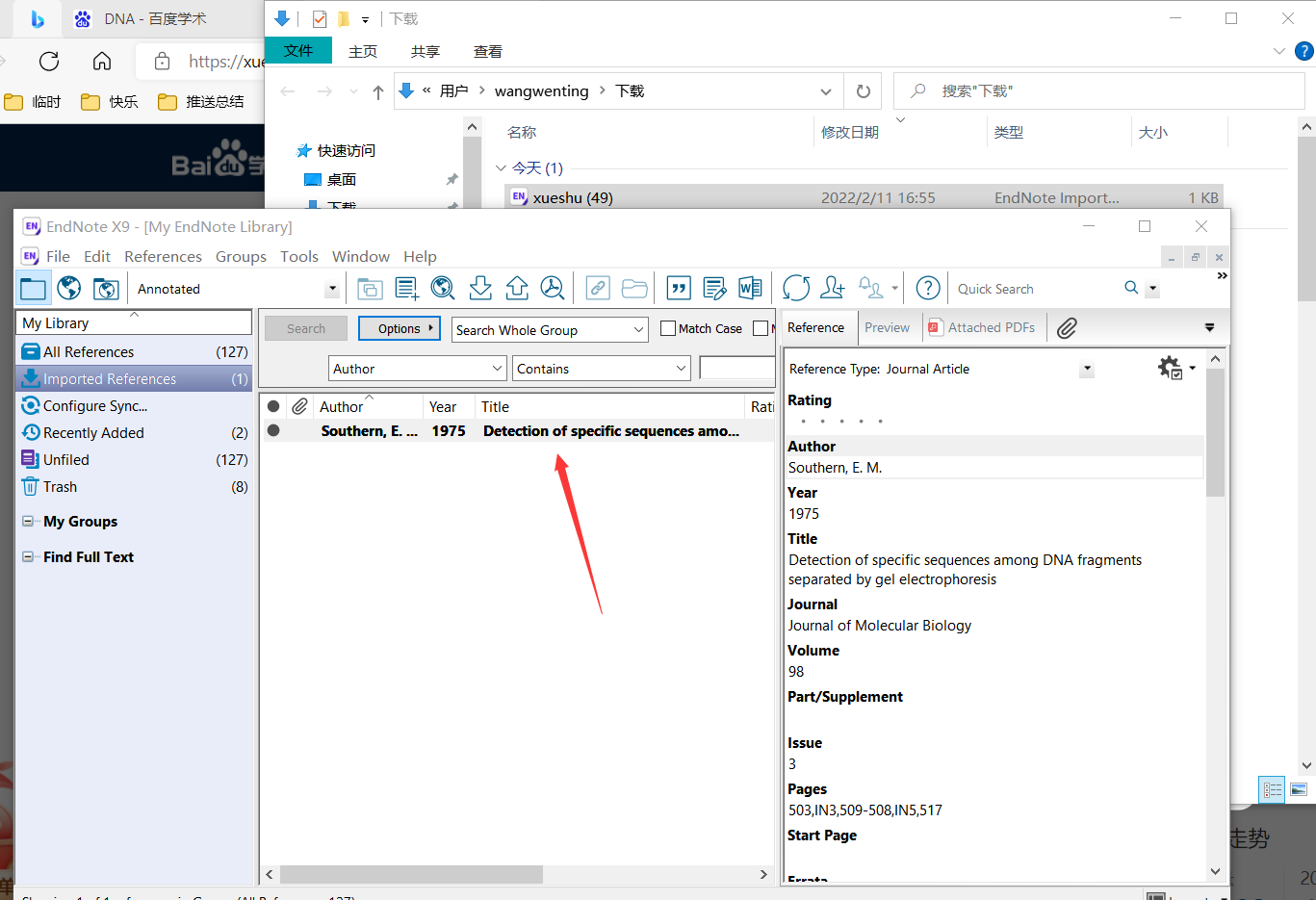
Task: Click Open File folder icon in toolbar
Action: [634, 288]
